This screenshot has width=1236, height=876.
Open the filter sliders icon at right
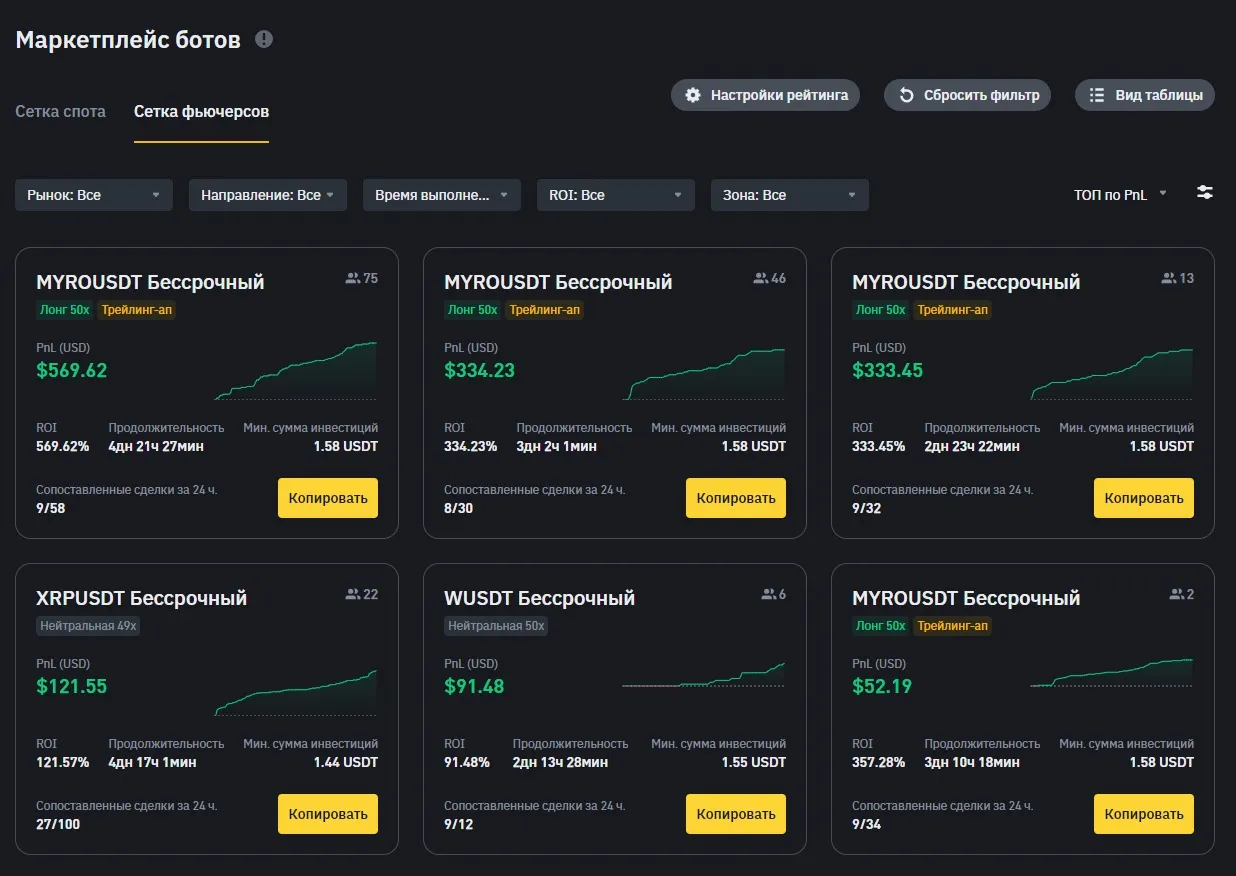point(1205,193)
